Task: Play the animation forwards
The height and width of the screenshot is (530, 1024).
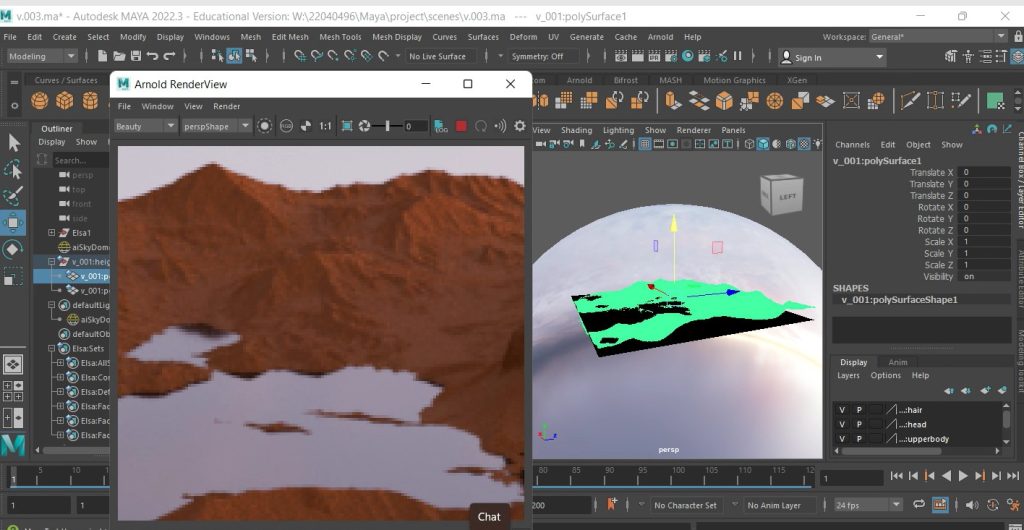Action: tap(963, 476)
